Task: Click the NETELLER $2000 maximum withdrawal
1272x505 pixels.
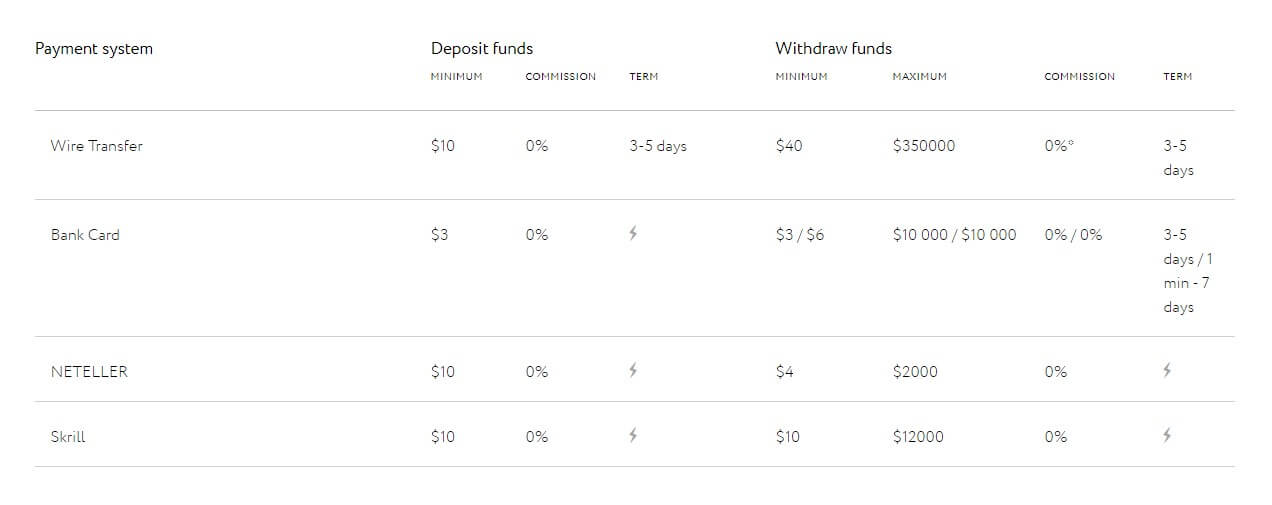Action: pos(915,372)
